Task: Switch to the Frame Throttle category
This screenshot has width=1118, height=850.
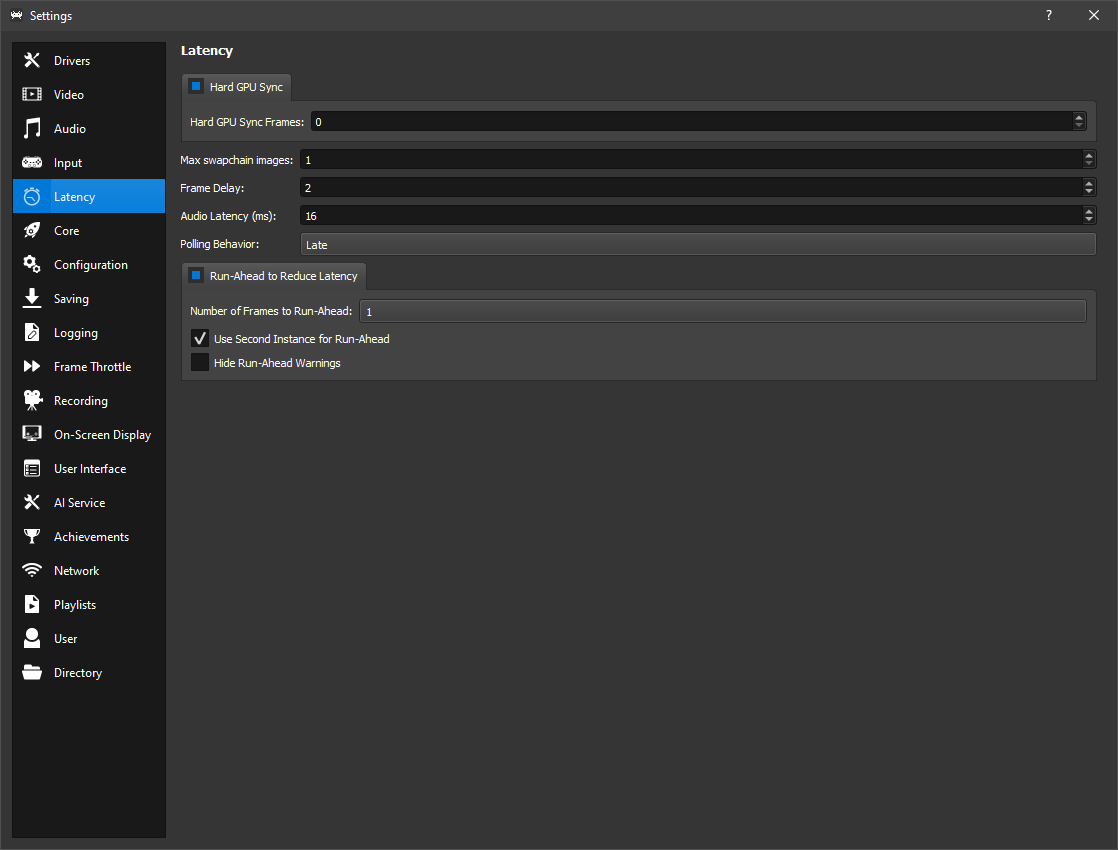Action: point(92,367)
